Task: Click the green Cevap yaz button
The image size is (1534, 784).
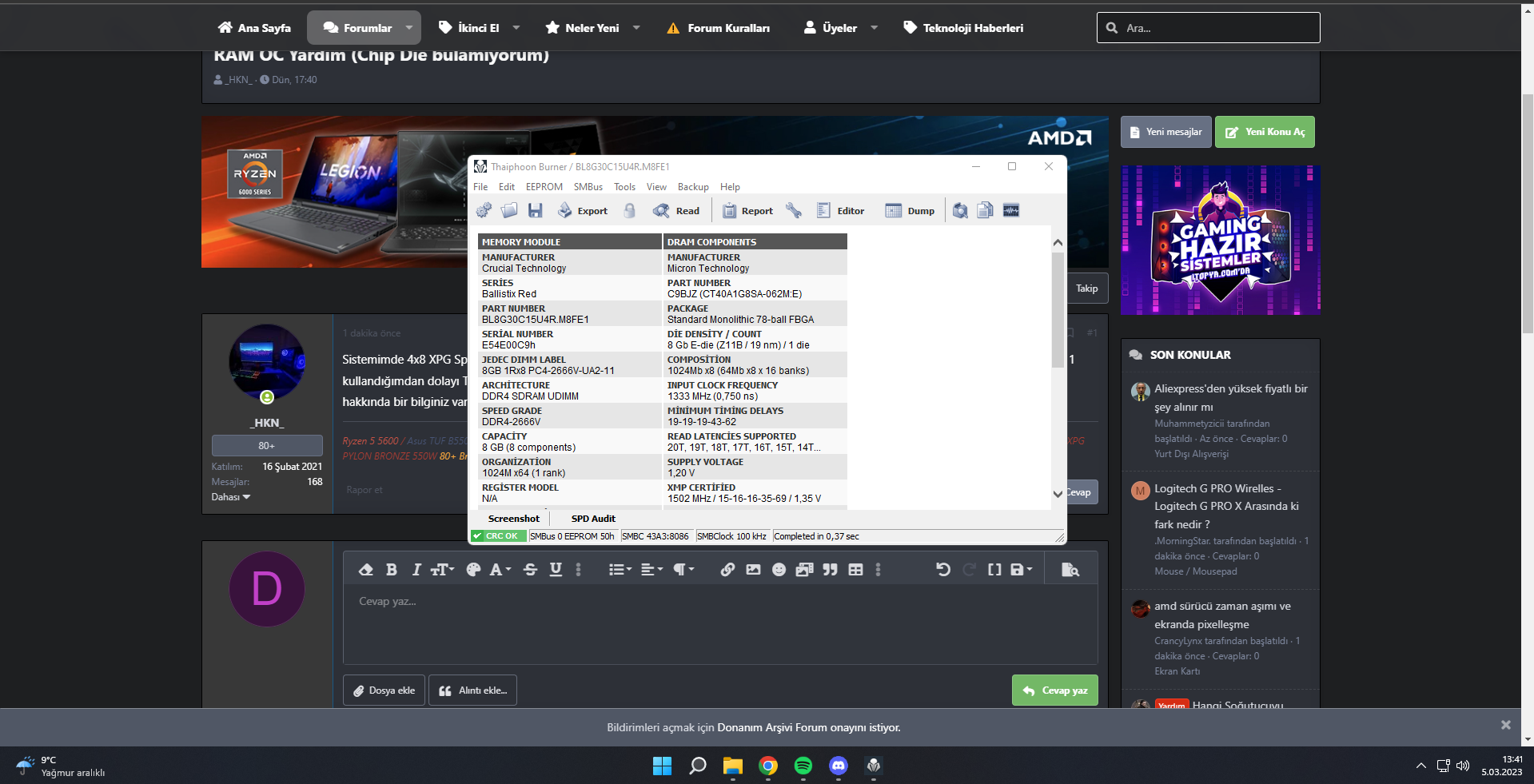Action: click(1054, 690)
